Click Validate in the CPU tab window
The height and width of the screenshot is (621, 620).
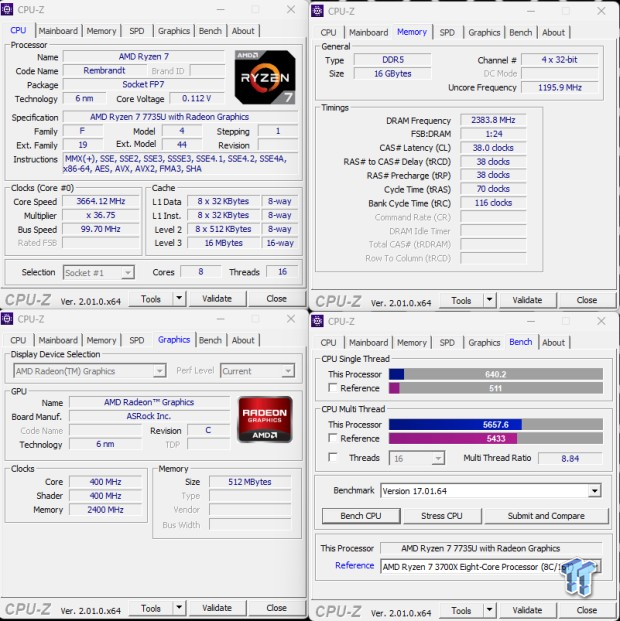pyautogui.click(x=217, y=298)
